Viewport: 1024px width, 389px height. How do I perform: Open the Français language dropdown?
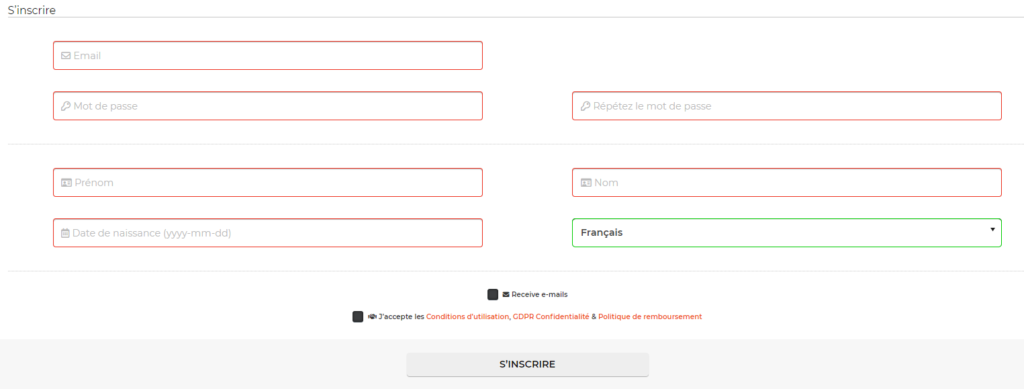click(786, 232)
